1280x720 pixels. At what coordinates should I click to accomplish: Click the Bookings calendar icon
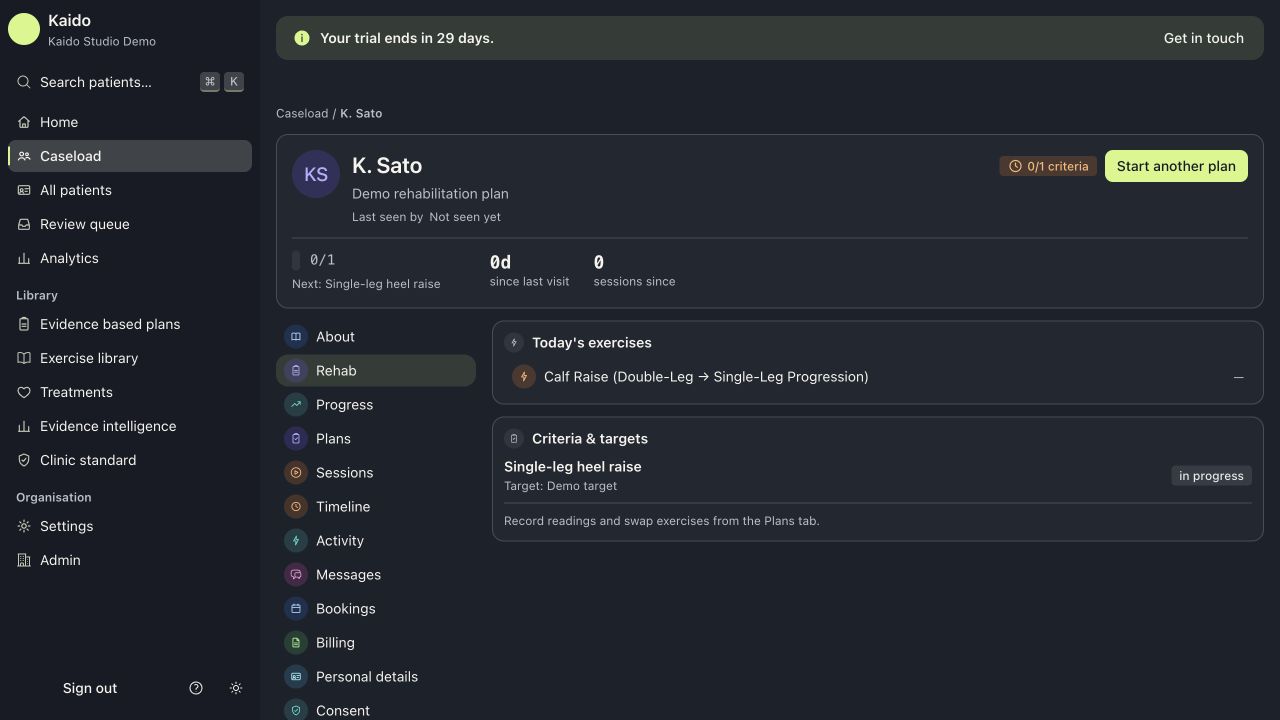(296, 609)
